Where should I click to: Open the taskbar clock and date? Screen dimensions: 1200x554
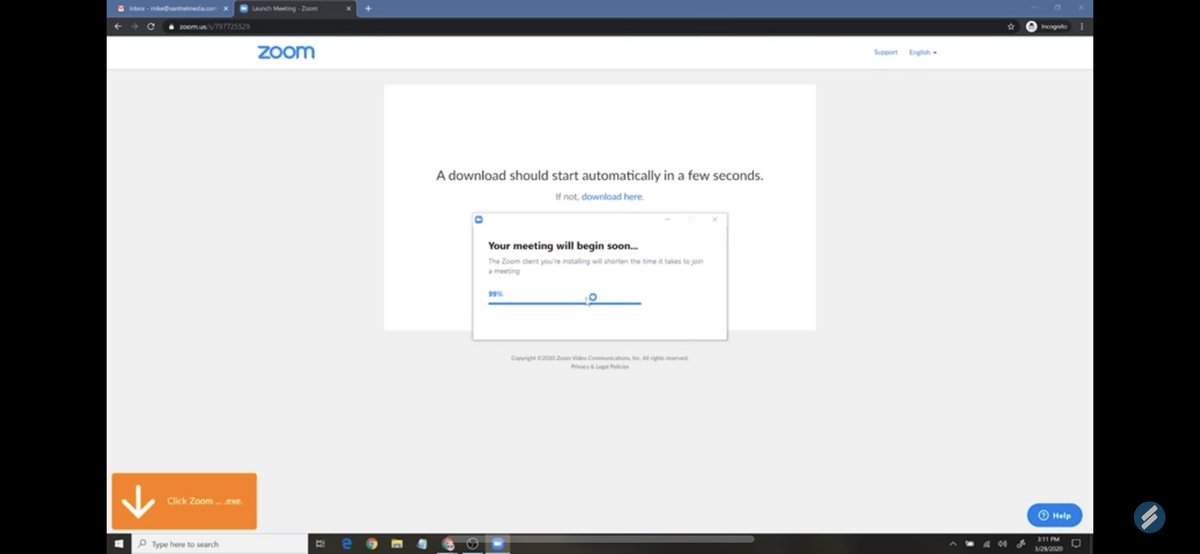pos(1048,544)
